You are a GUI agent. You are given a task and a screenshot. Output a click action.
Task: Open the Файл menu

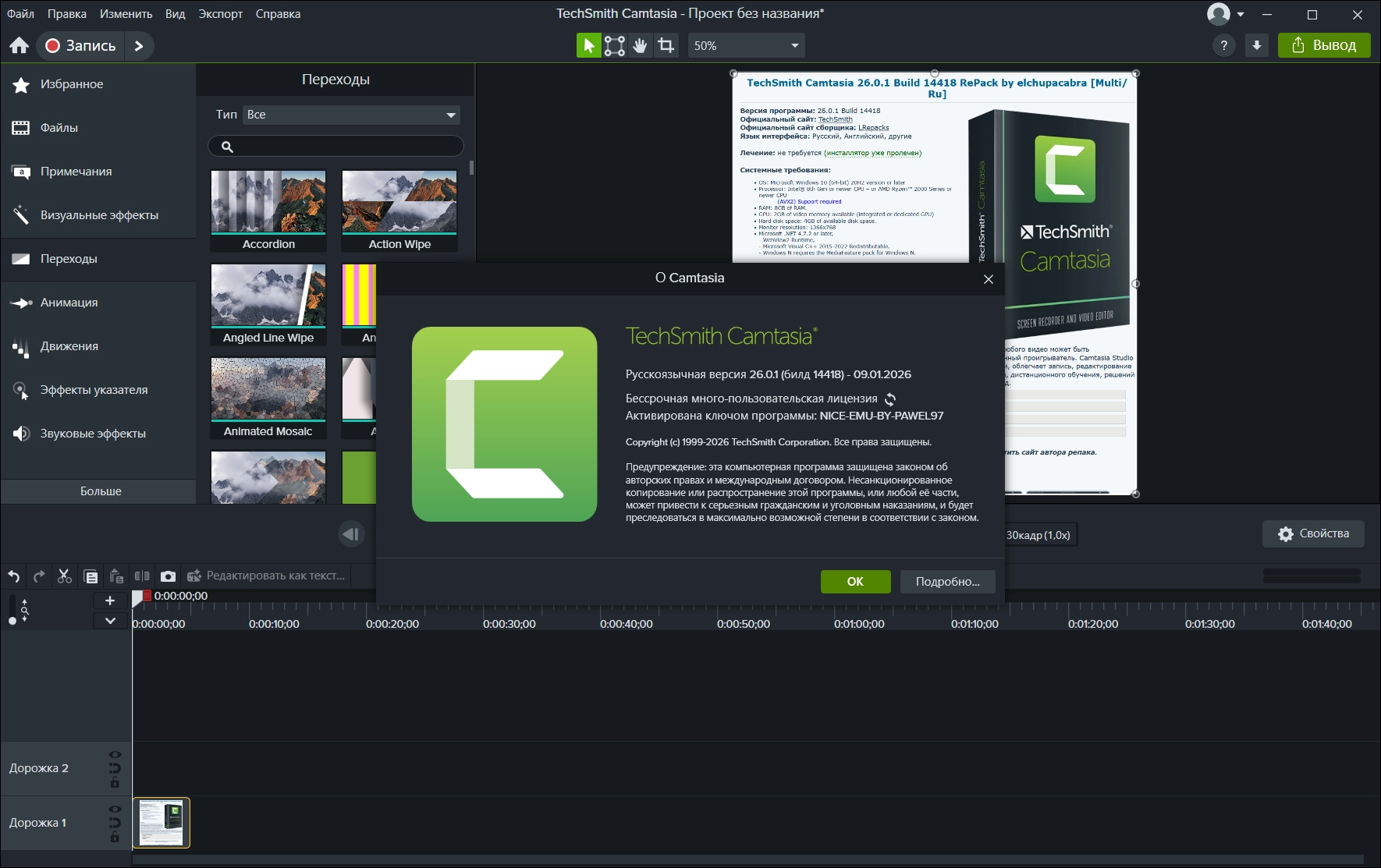click(x=21, y=14)
